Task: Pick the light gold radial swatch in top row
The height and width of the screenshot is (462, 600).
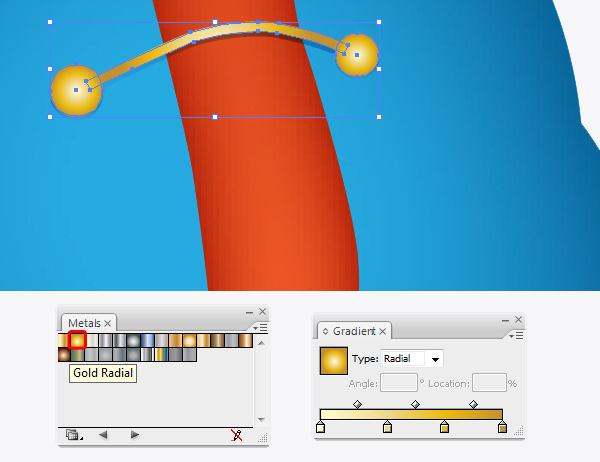Action: click(x=189, y=340)
